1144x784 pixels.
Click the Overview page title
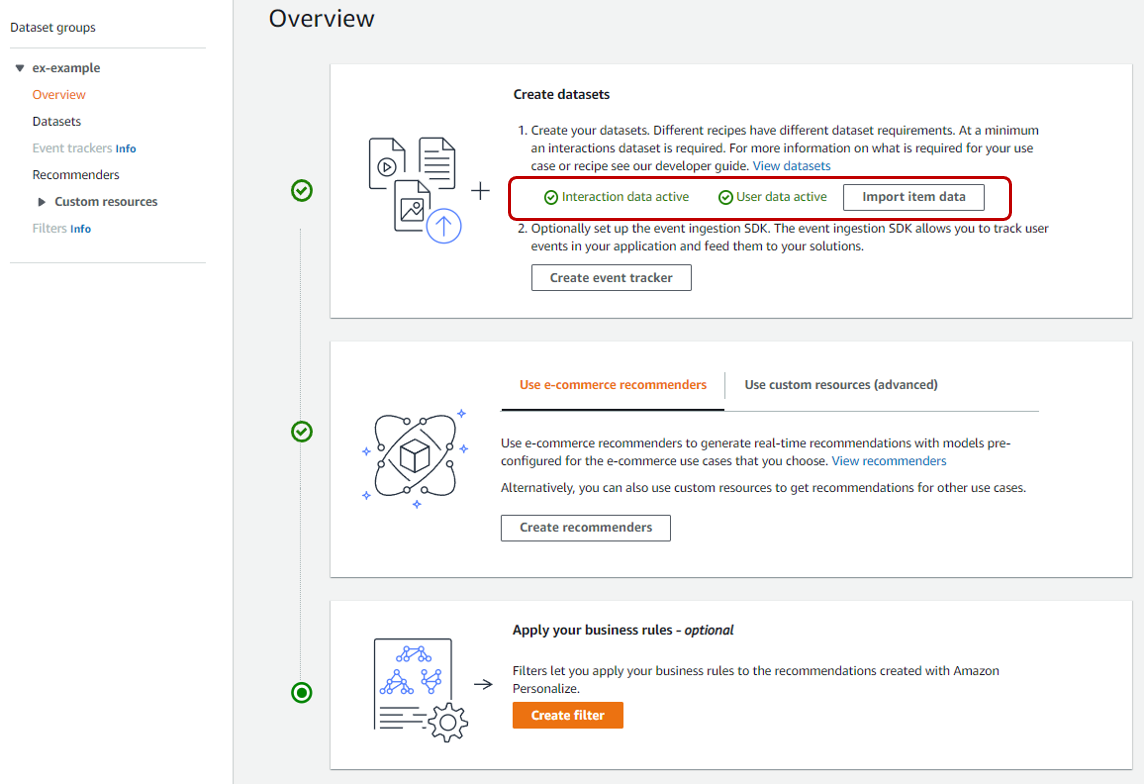coord(321,18)
